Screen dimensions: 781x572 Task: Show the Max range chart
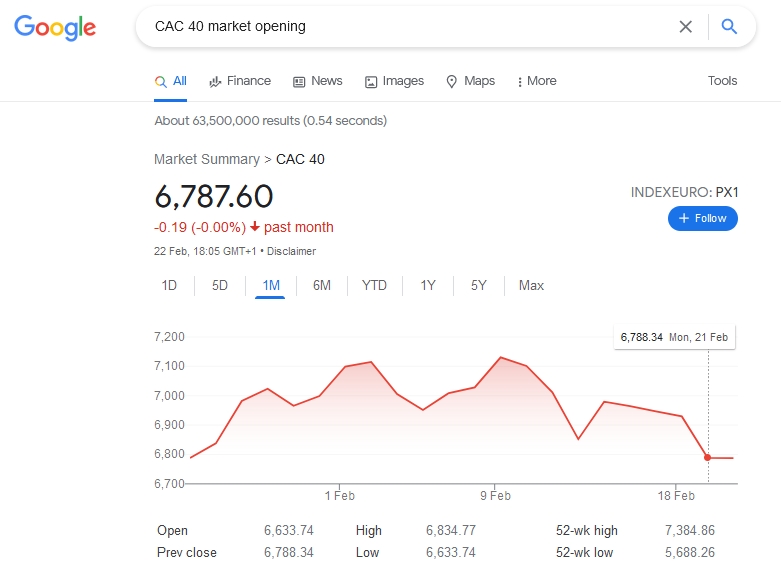531,286
